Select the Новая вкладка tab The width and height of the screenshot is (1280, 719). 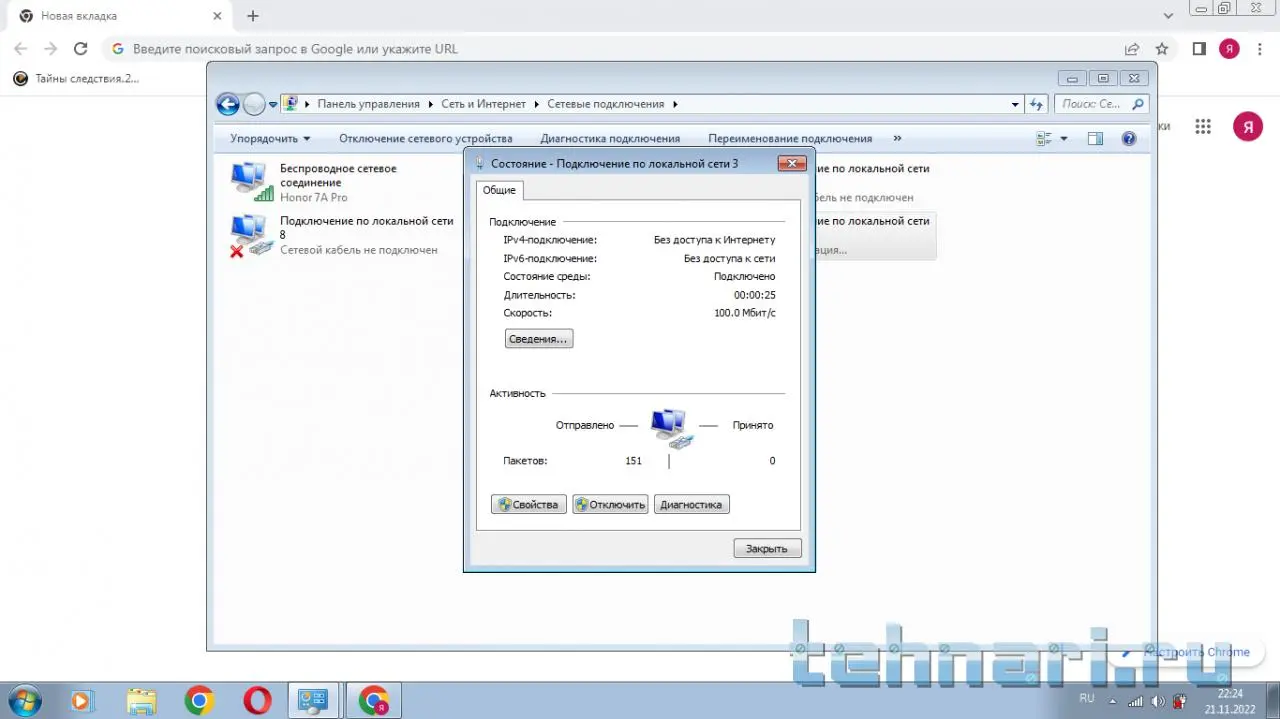[119, 16]
